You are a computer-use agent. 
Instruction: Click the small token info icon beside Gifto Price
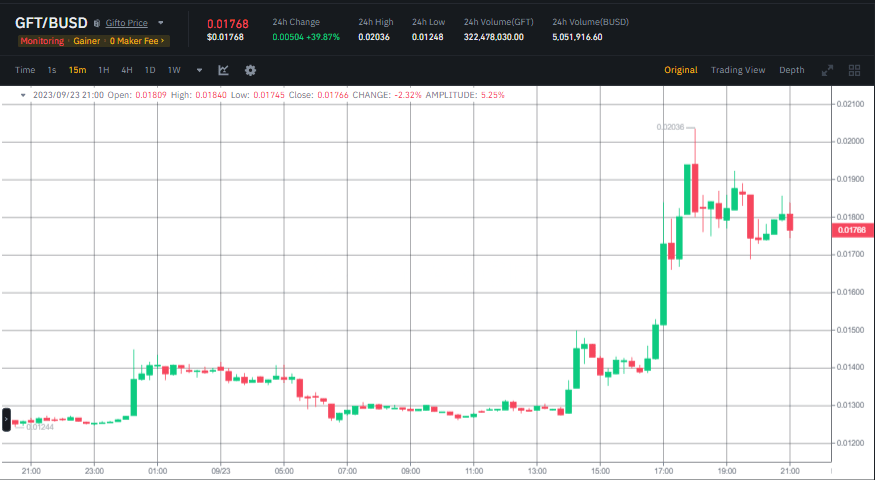click(x=97, y=23)
